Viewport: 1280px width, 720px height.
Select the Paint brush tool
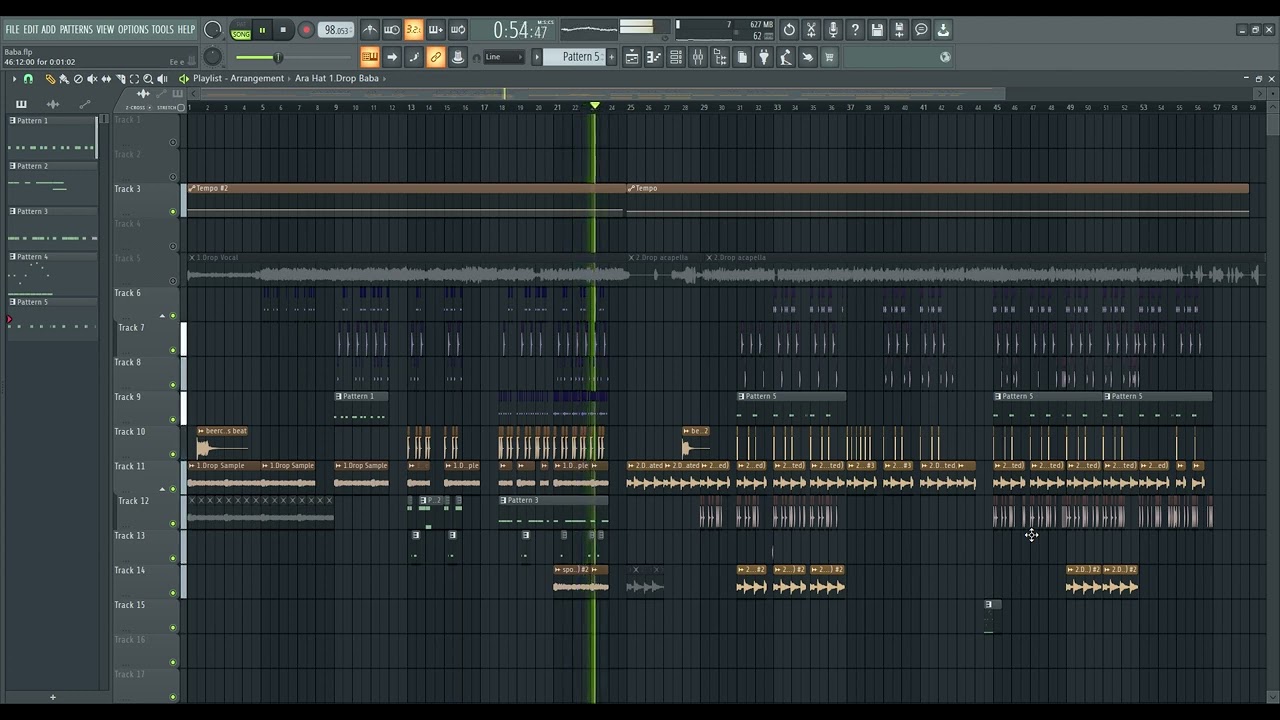(x=64, y=78)
